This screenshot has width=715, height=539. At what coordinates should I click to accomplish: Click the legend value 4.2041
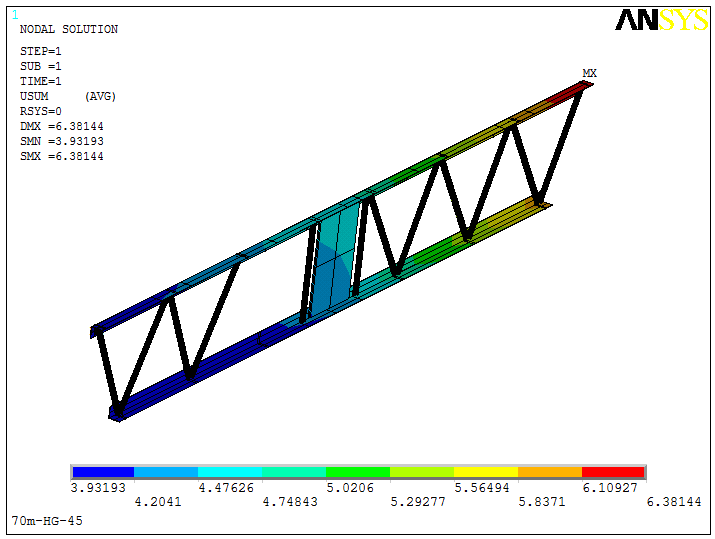click(x=158, y=502)
